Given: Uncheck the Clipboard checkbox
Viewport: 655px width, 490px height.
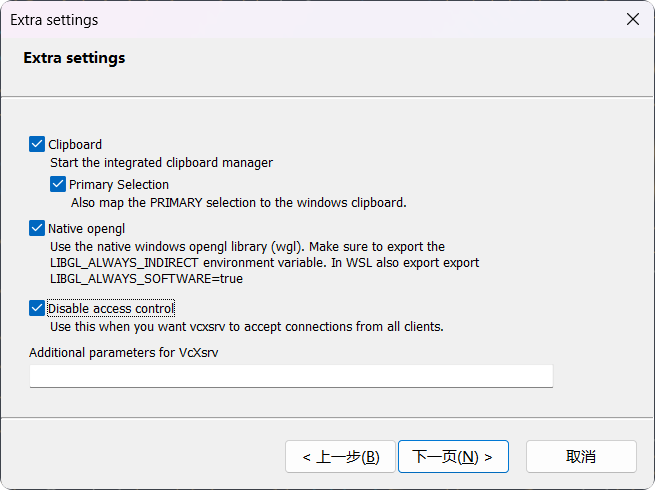Looking at the screenshot, I should [37, 144].
